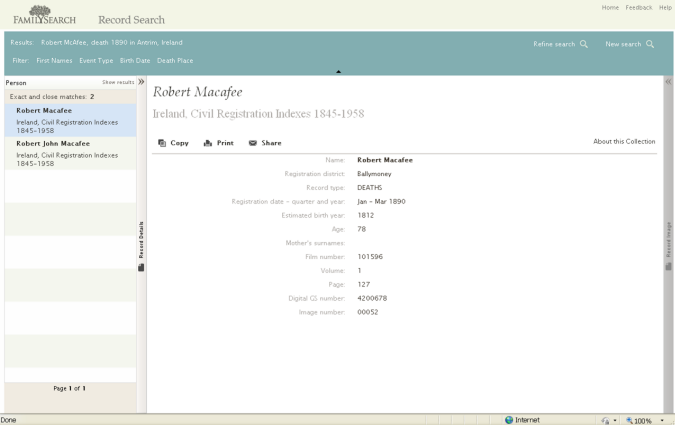
Task: Click the Print printer icon
Action: (x=208, y=143)
